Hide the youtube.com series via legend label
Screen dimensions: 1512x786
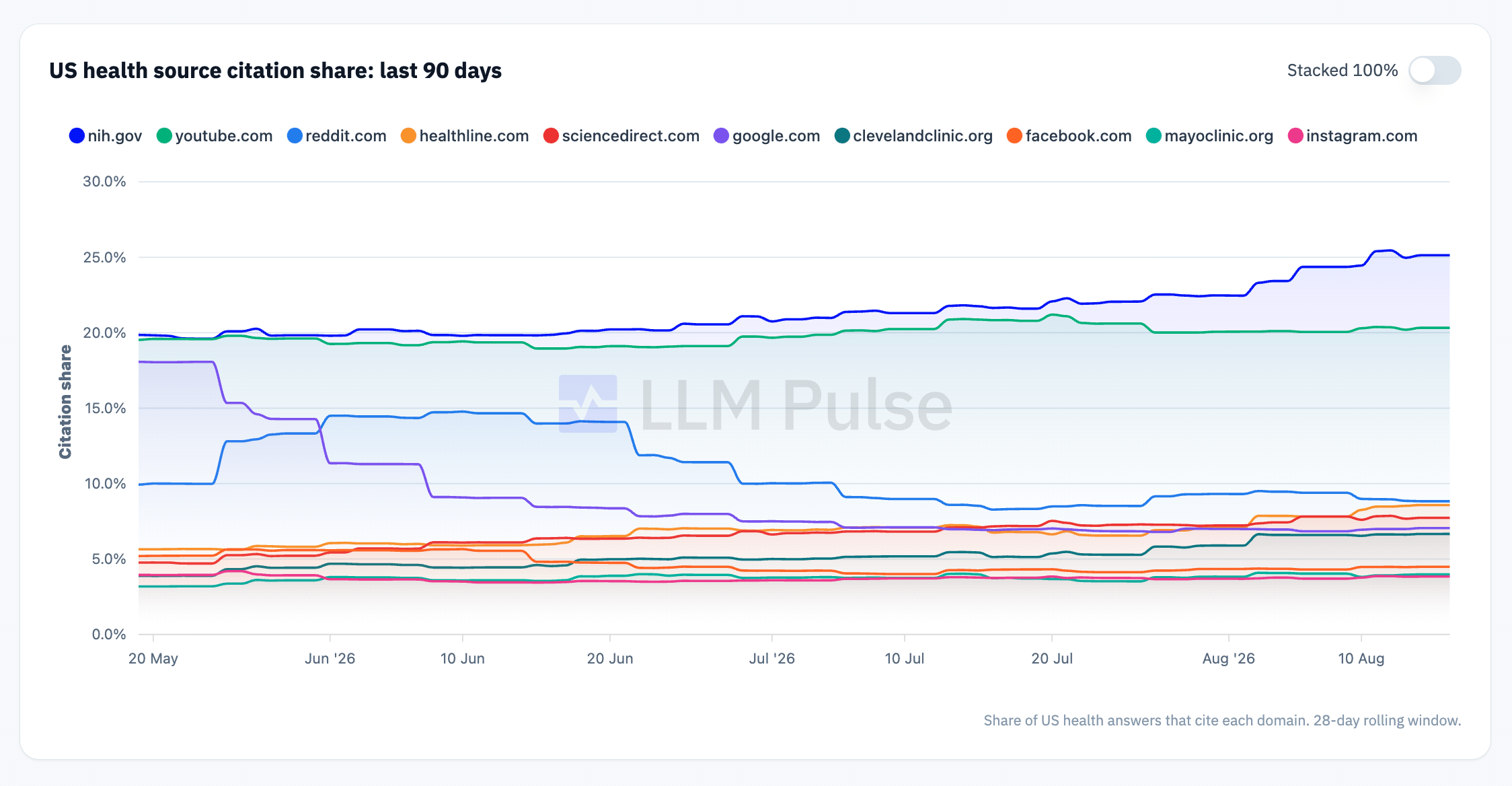(x=224, y=136)
